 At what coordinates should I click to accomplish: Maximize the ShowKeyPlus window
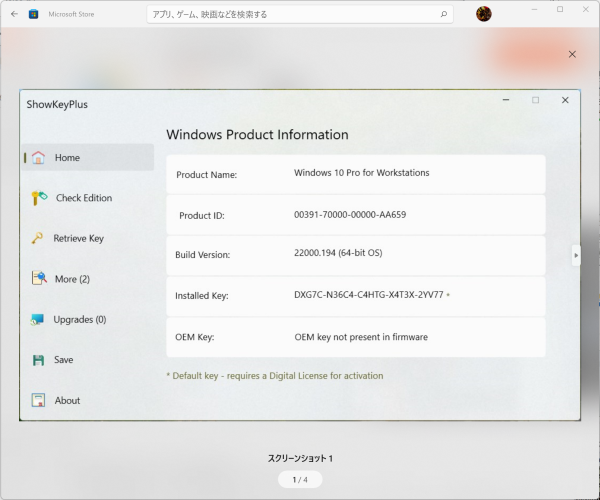tap(535, 100)
